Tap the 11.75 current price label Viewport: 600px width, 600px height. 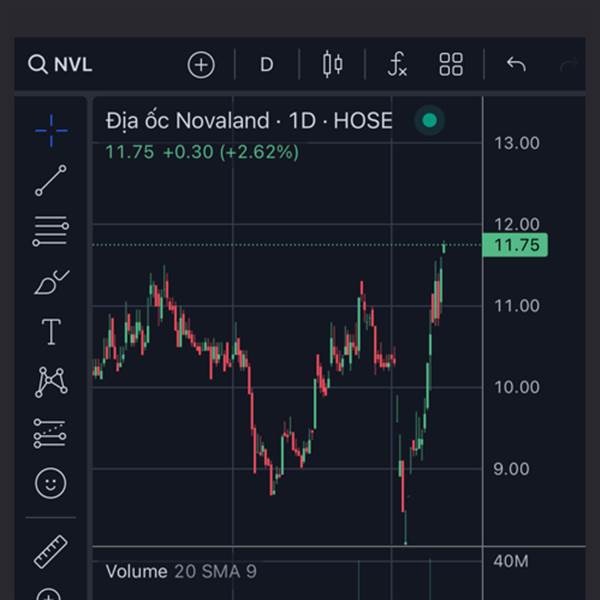click(515, 245)
